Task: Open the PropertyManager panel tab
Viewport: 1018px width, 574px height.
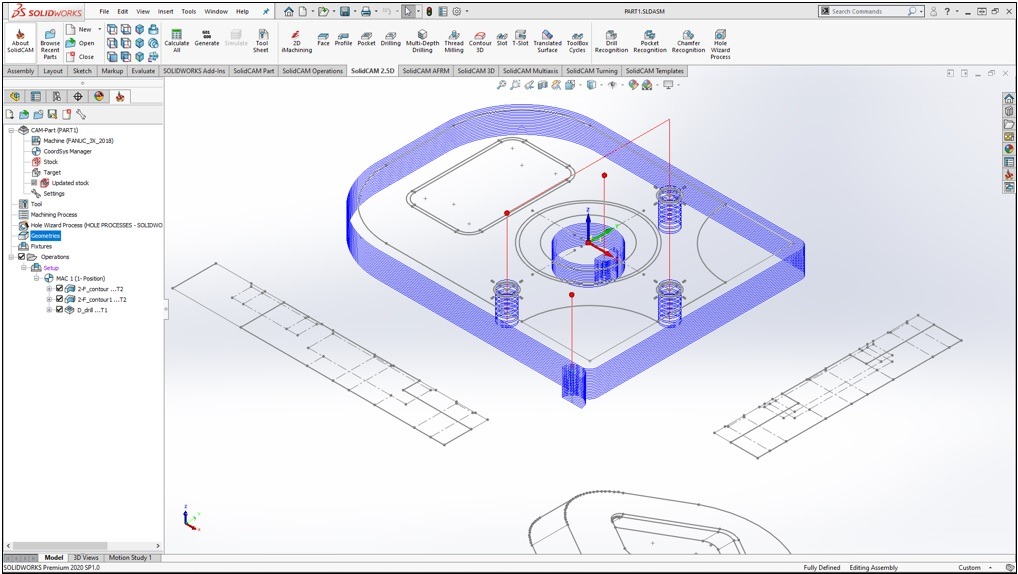Action: (x=36, y=96)
